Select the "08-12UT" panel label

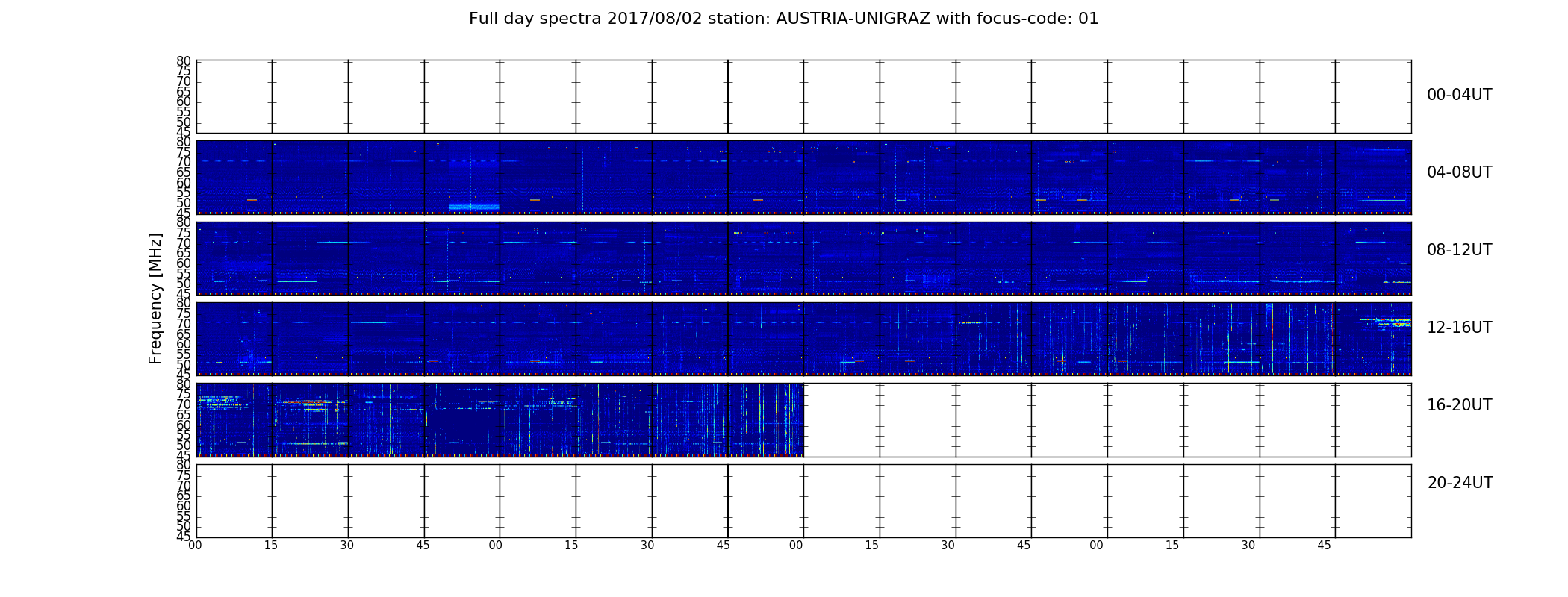click(1460, 250)
